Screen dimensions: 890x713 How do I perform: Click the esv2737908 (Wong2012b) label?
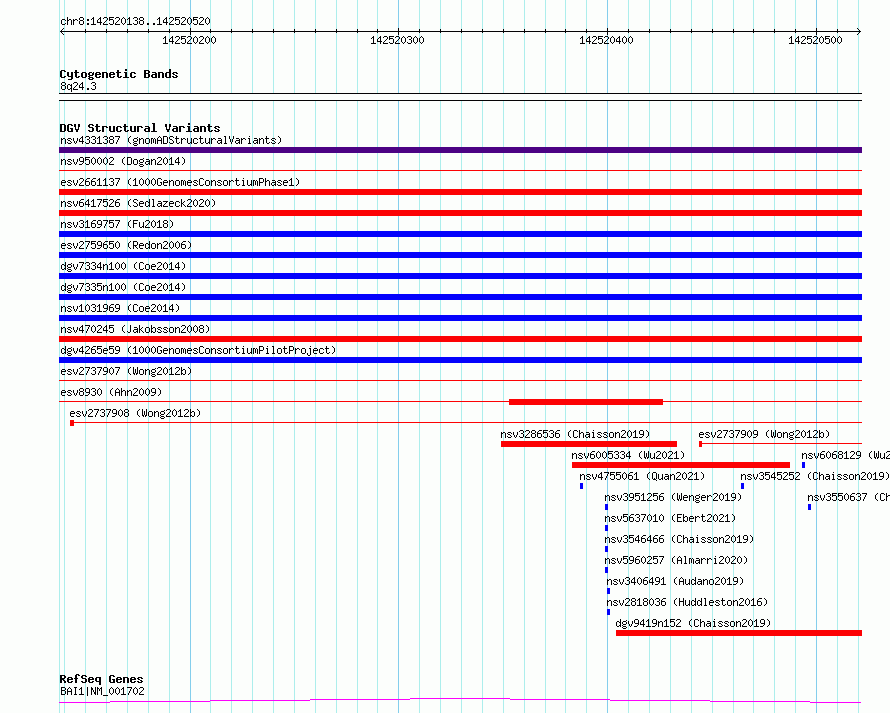point(135,413)
